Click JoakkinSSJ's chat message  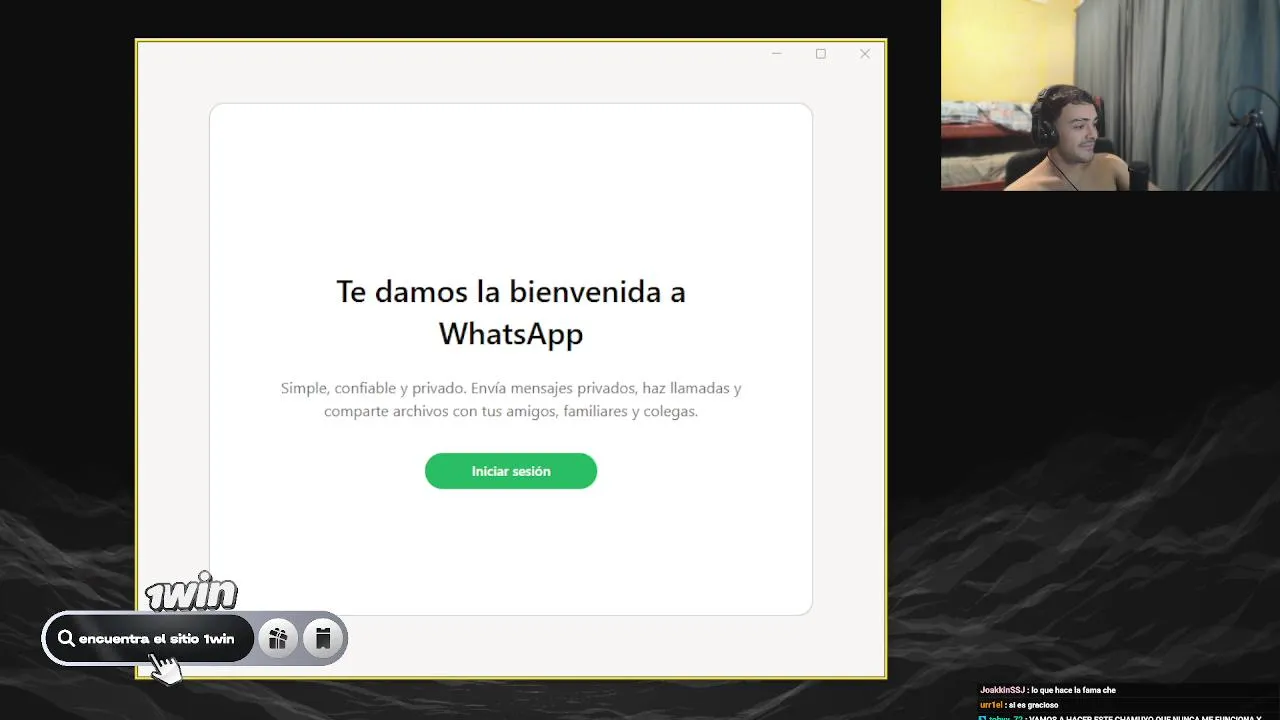[1048, 690]
